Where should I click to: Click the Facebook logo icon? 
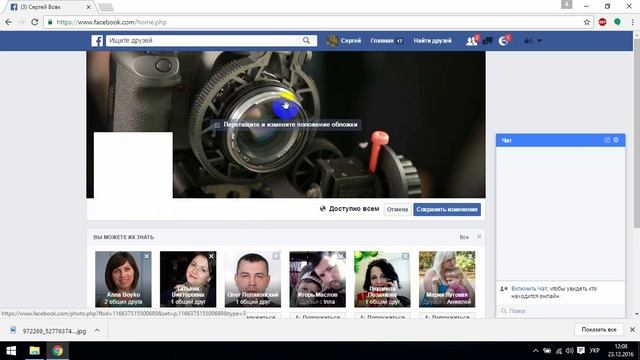tap(97, 41)
